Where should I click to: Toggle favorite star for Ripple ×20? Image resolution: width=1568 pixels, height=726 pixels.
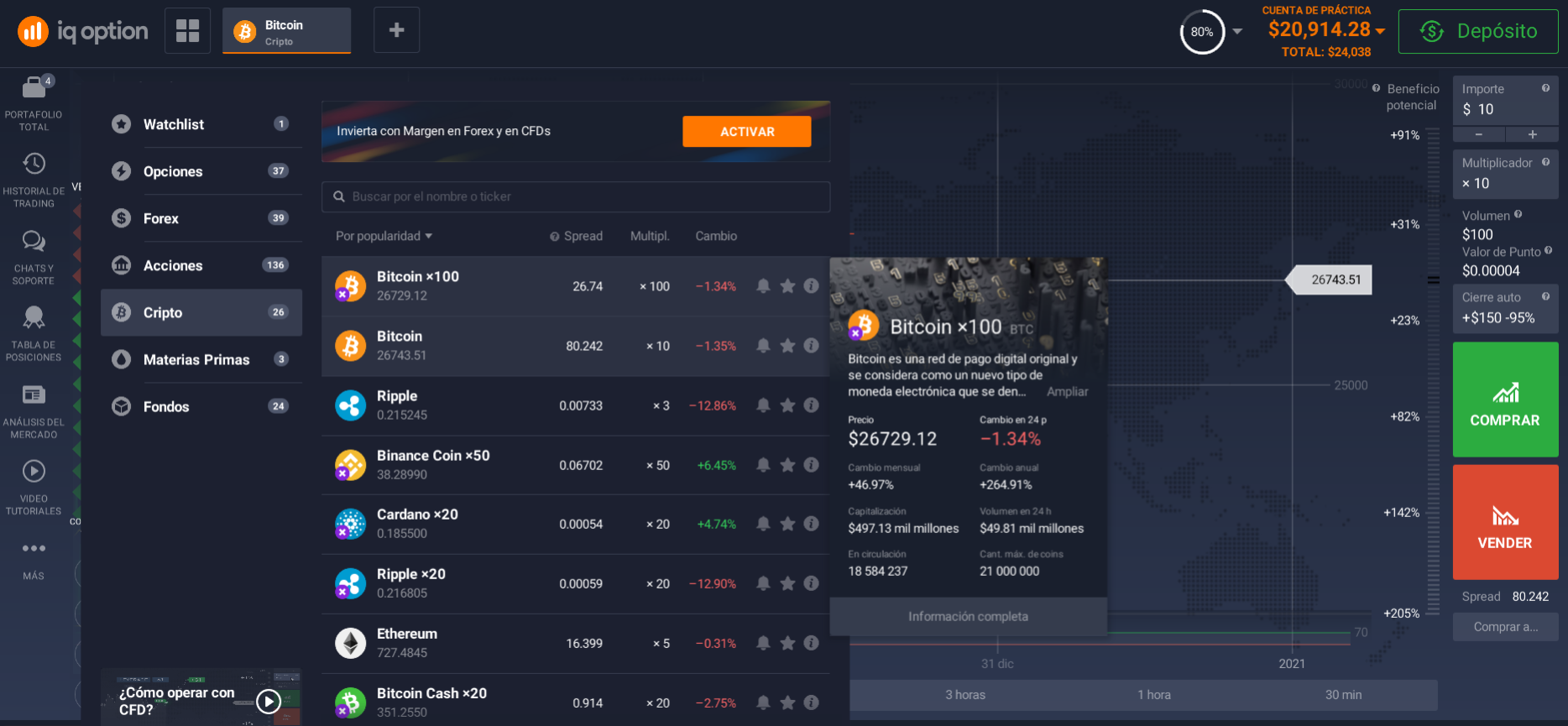[x=787, y=582]
